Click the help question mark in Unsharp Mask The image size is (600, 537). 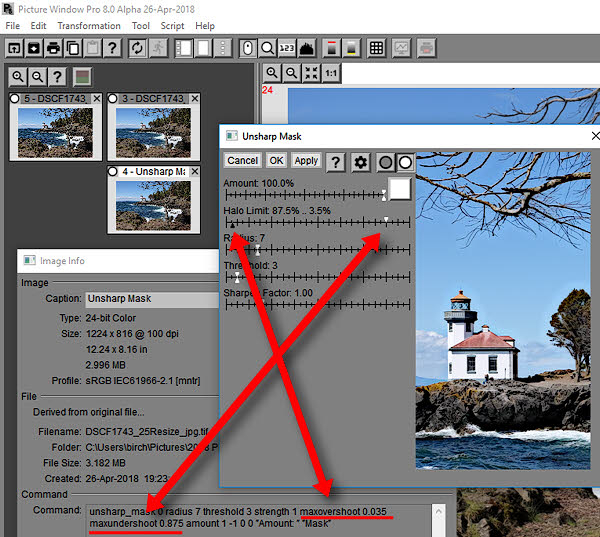[338, 161]
